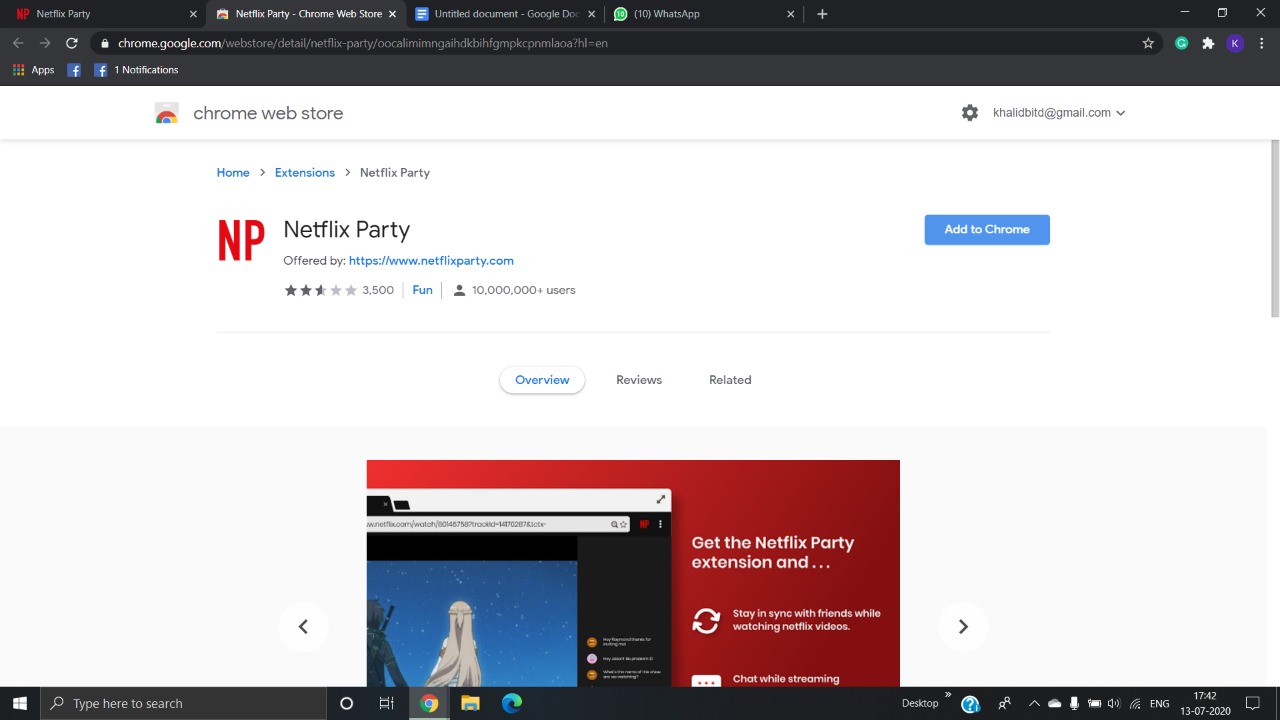
Task: Open the Related tab
Action: pos(730,380)
